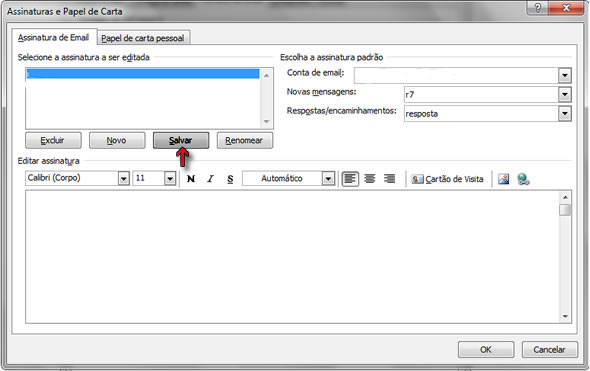Select the Assinatura de Email tab
The image size is (590, 371).
point(54,37)
